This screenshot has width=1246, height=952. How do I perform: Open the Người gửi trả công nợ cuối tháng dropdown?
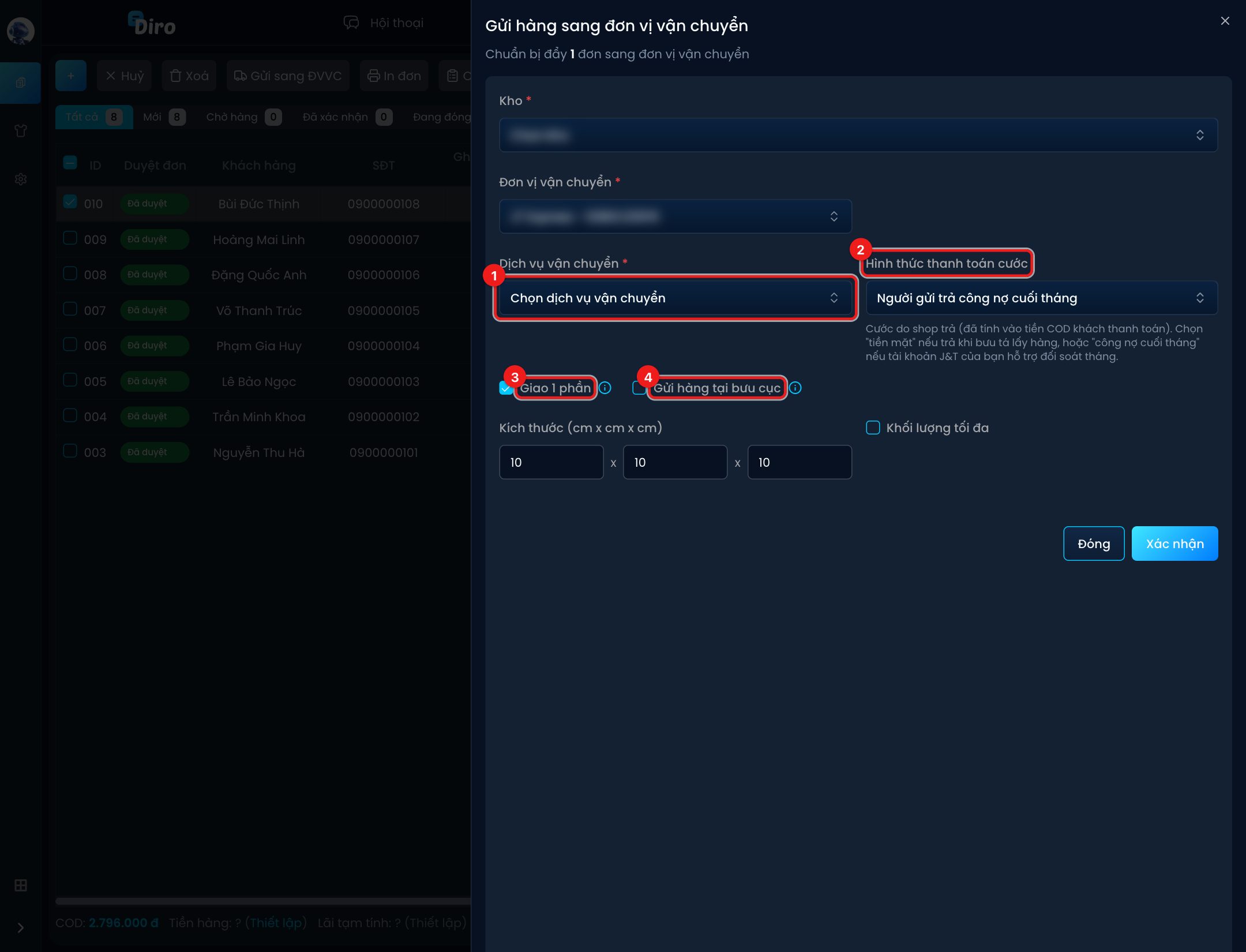[x=1042, y=298]
